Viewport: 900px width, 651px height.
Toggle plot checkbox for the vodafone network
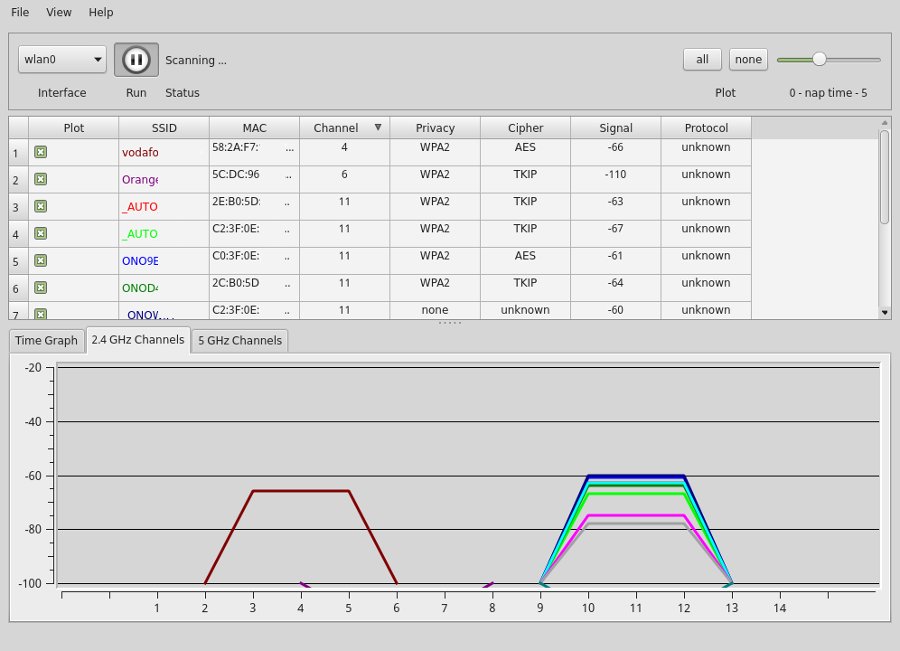click(40, 152)
